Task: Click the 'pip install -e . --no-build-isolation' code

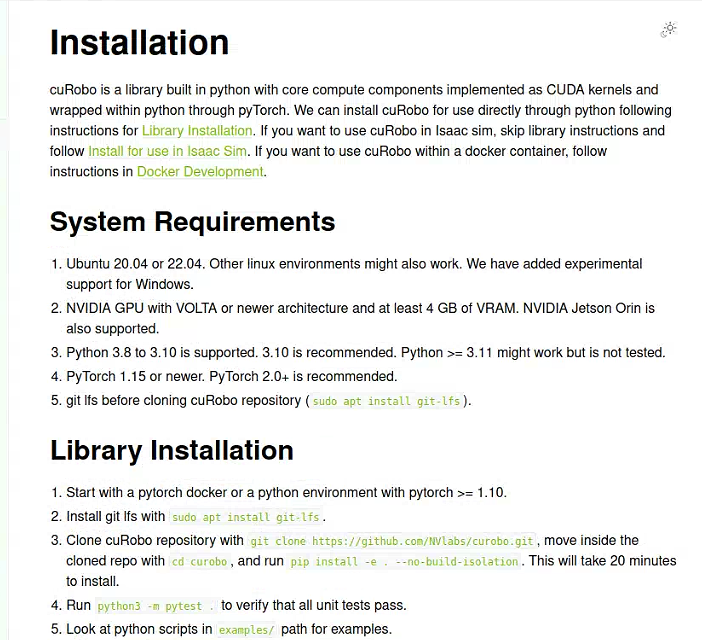Action: 404,562
